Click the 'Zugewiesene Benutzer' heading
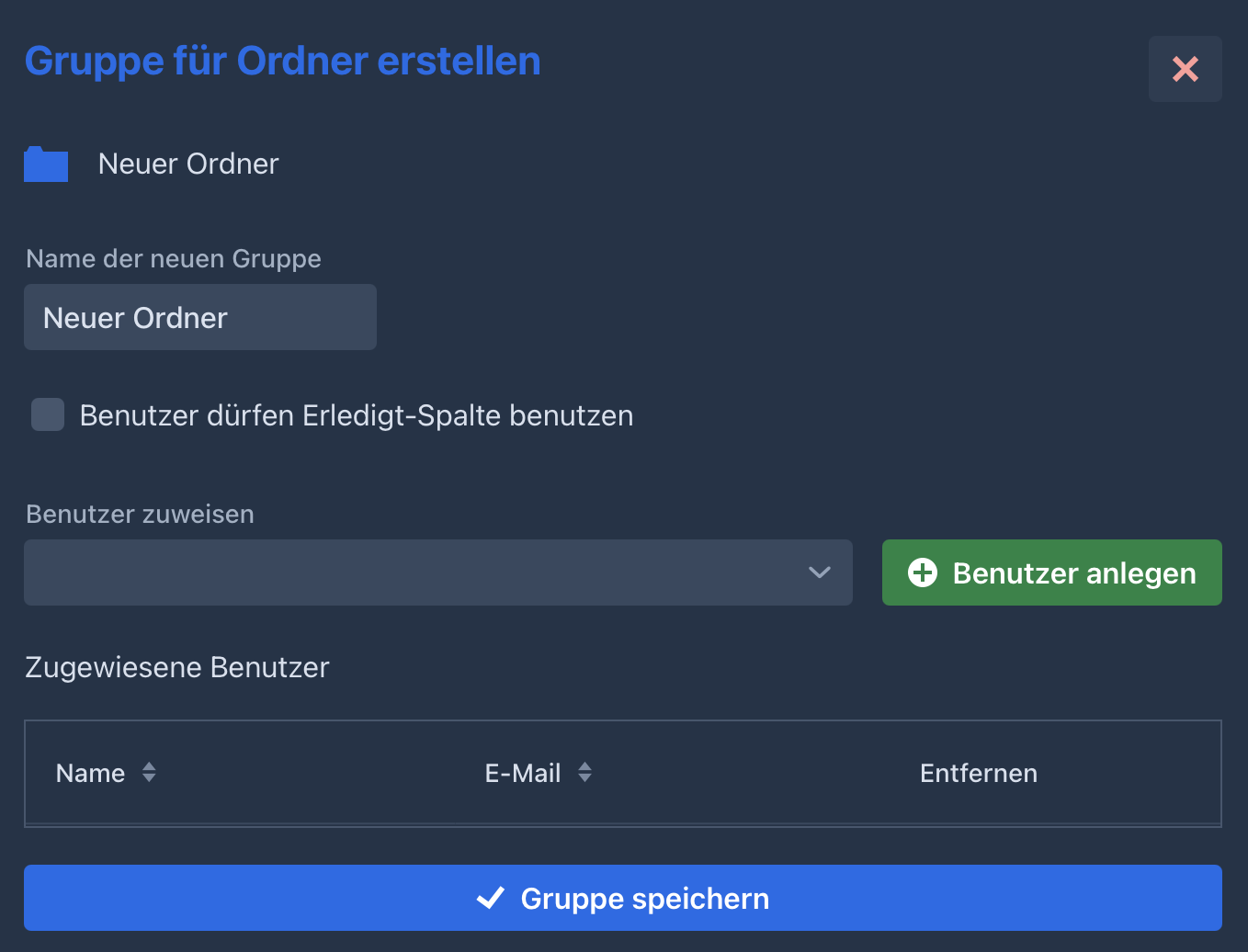 point(176,667)
